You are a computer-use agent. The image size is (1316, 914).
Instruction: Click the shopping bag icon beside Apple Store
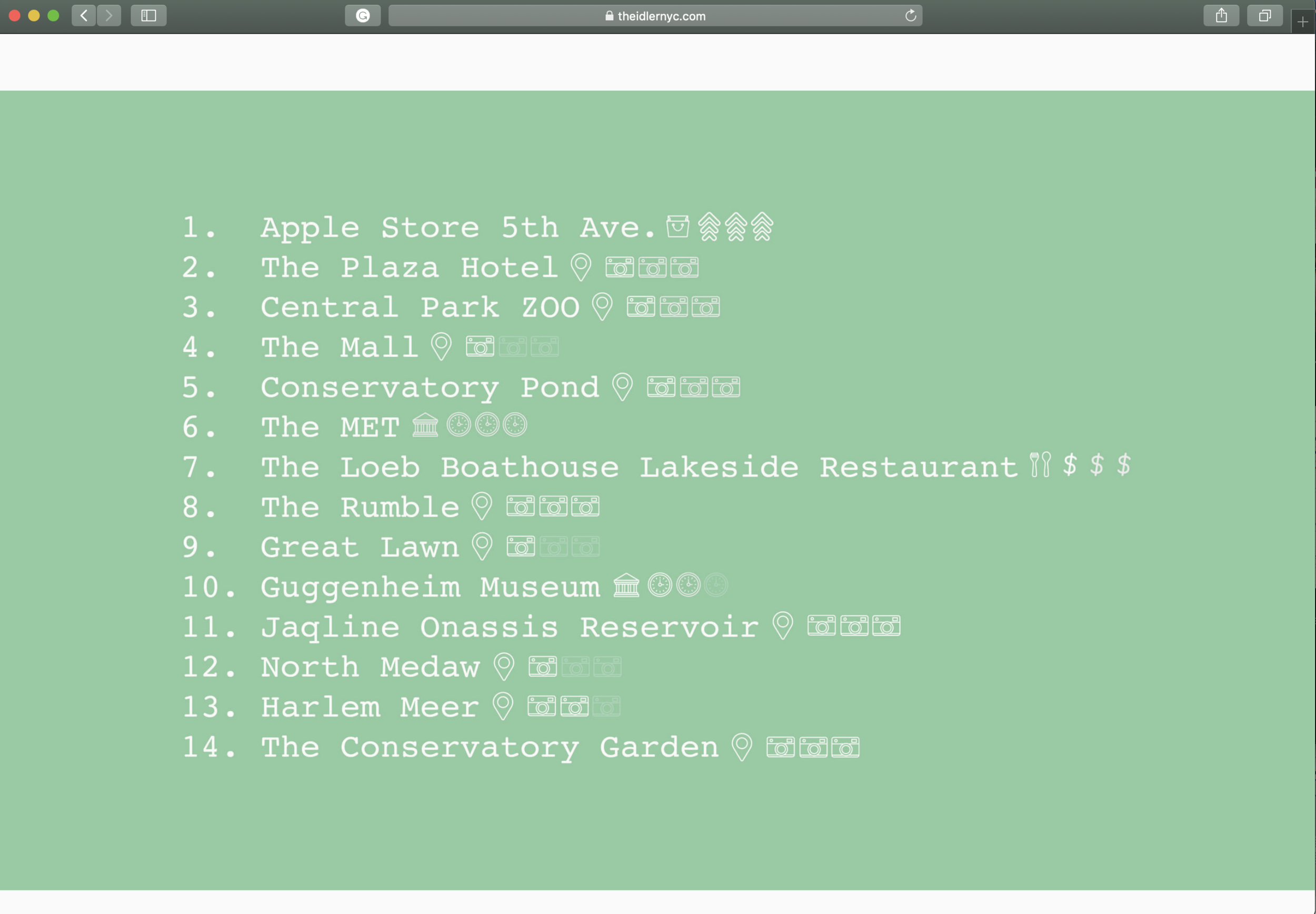coord(677,226)
